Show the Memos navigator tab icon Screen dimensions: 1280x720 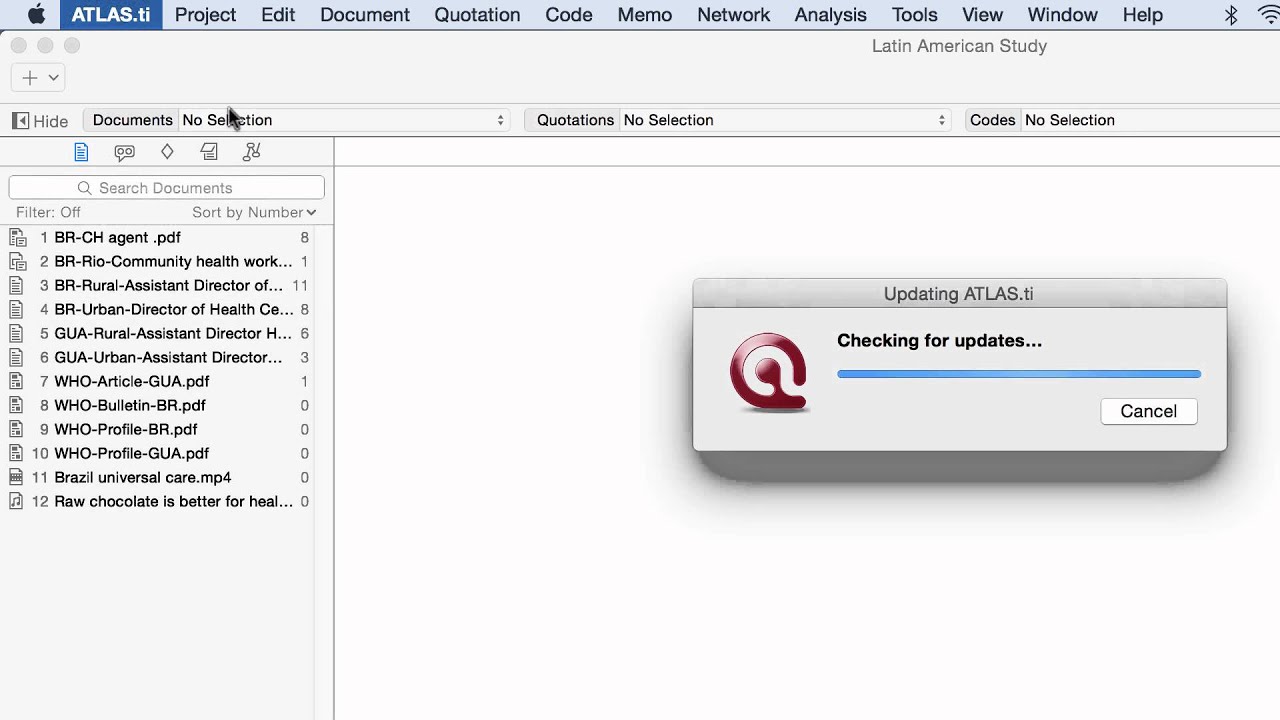pyautogui.click(x=209, y=152)
